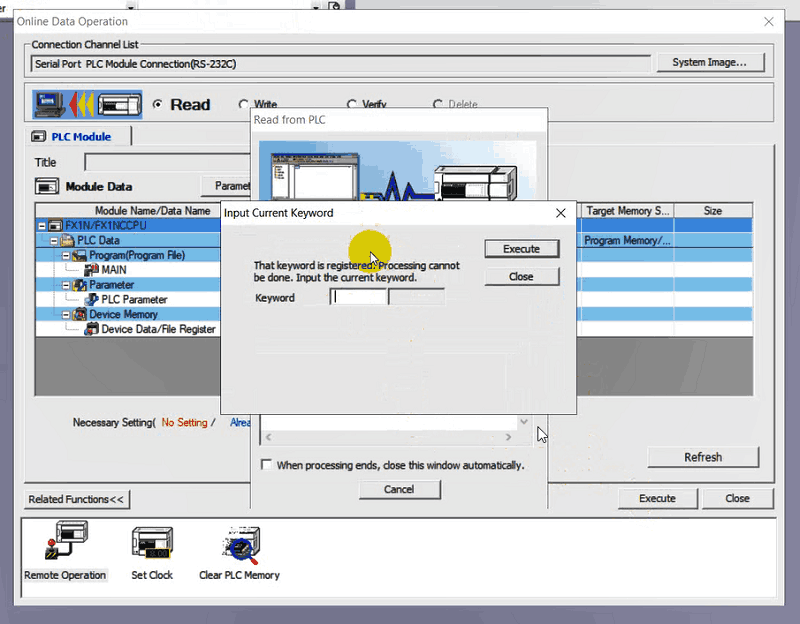
Task: Collapse the FX1N/FX1NCCPU tree node
Action: click(42, 226)
